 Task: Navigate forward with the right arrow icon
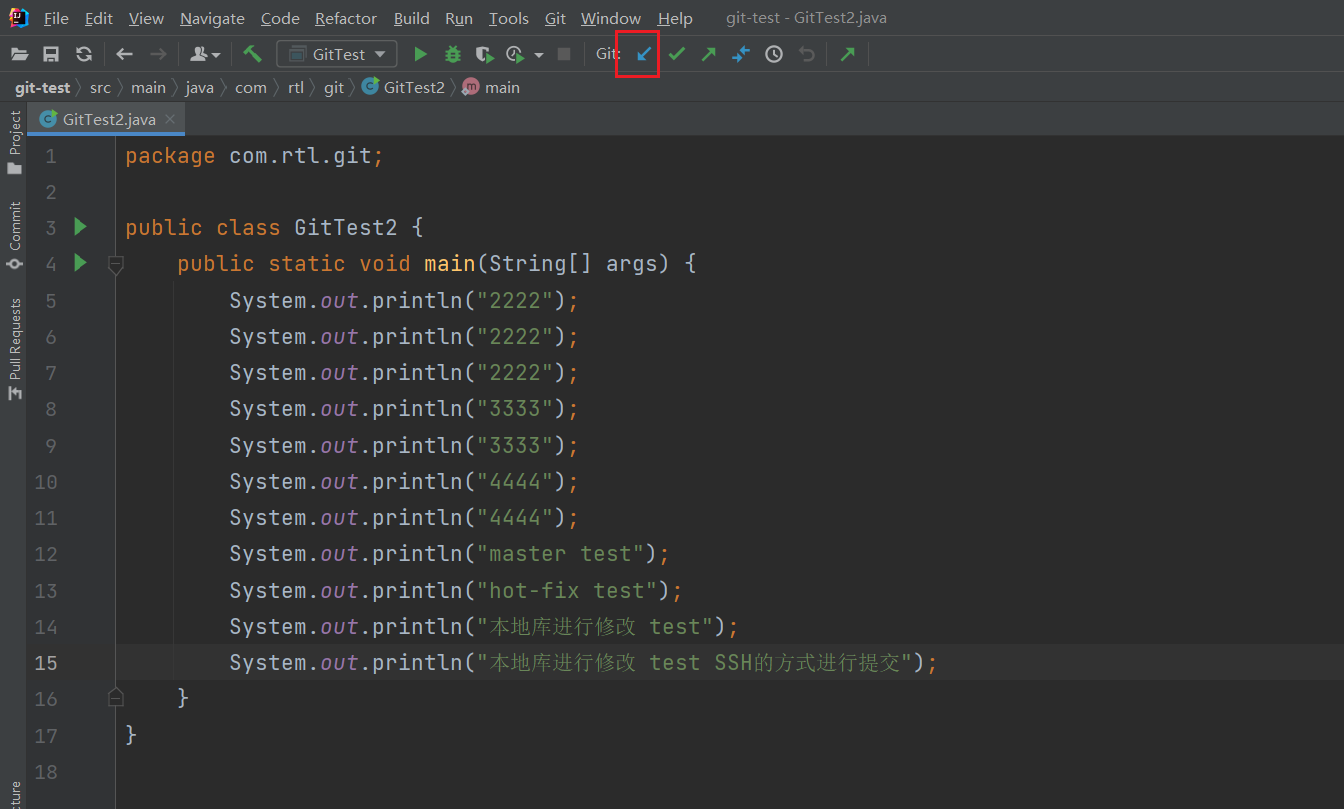(158, 54)
